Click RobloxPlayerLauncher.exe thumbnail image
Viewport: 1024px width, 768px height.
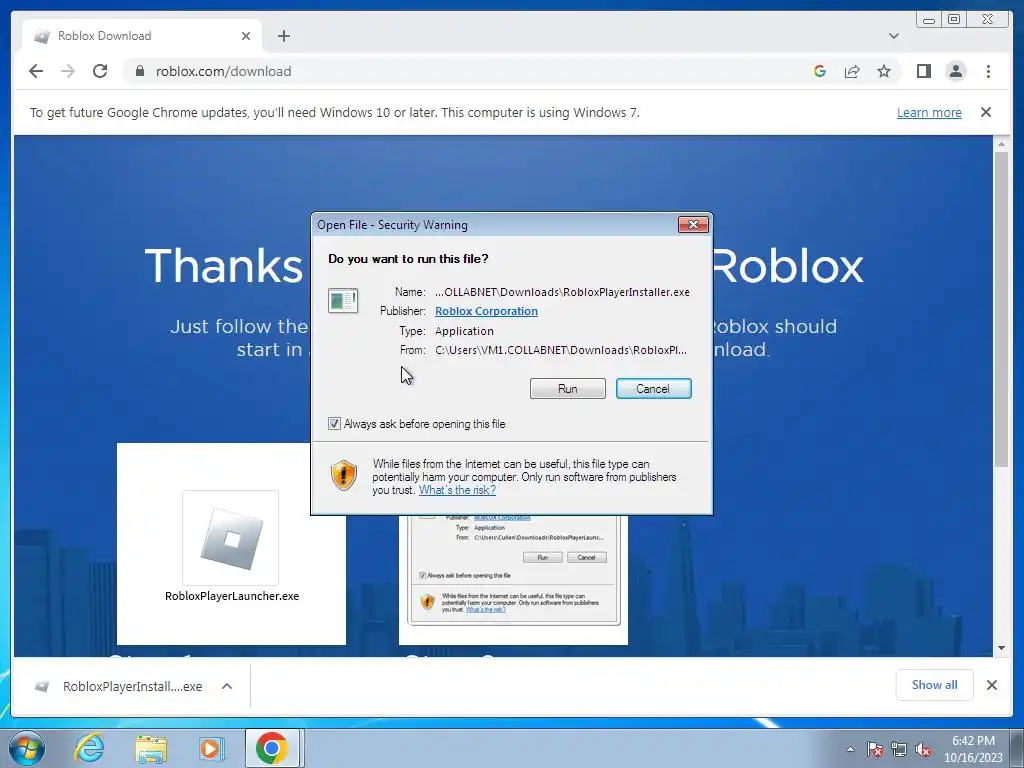[231, 537]
